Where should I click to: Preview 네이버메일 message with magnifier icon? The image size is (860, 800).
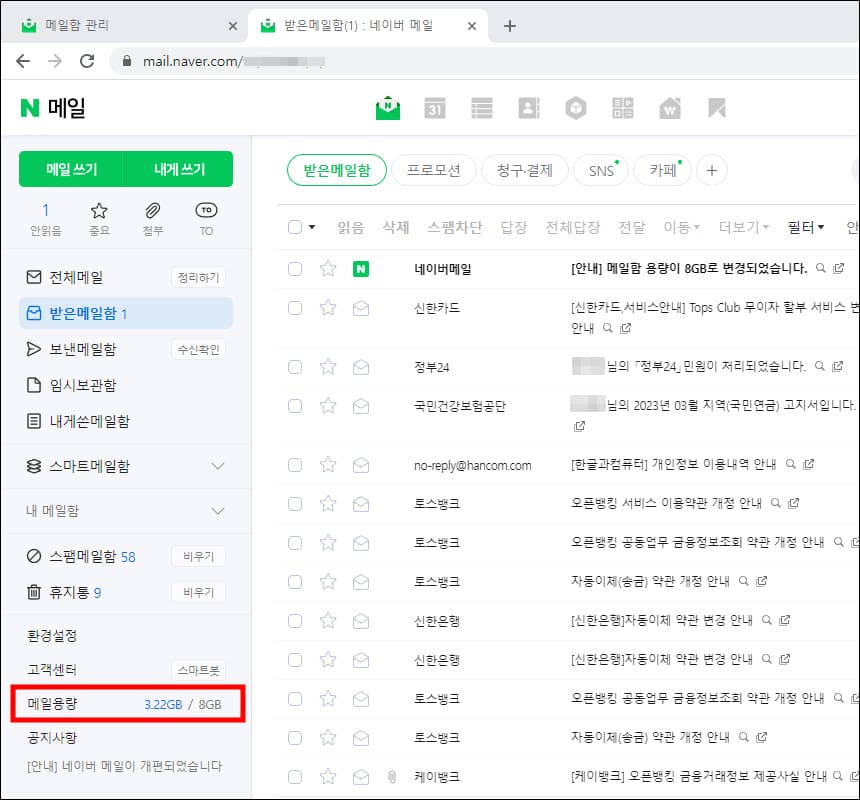tap(821, 268)
